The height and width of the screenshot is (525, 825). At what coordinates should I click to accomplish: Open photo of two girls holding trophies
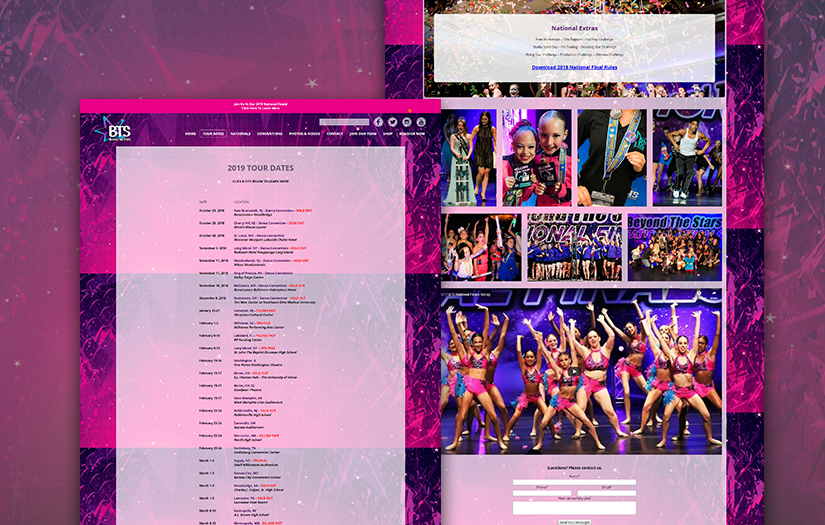537,157
